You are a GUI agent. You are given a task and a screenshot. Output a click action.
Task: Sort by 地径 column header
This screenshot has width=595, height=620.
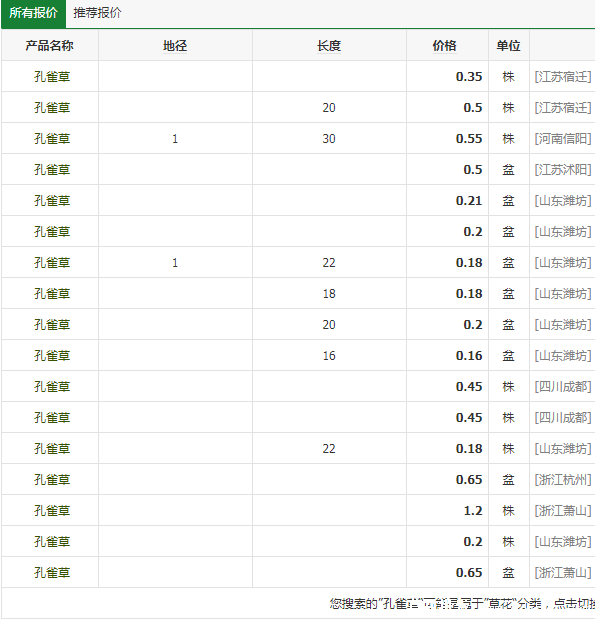175,46
